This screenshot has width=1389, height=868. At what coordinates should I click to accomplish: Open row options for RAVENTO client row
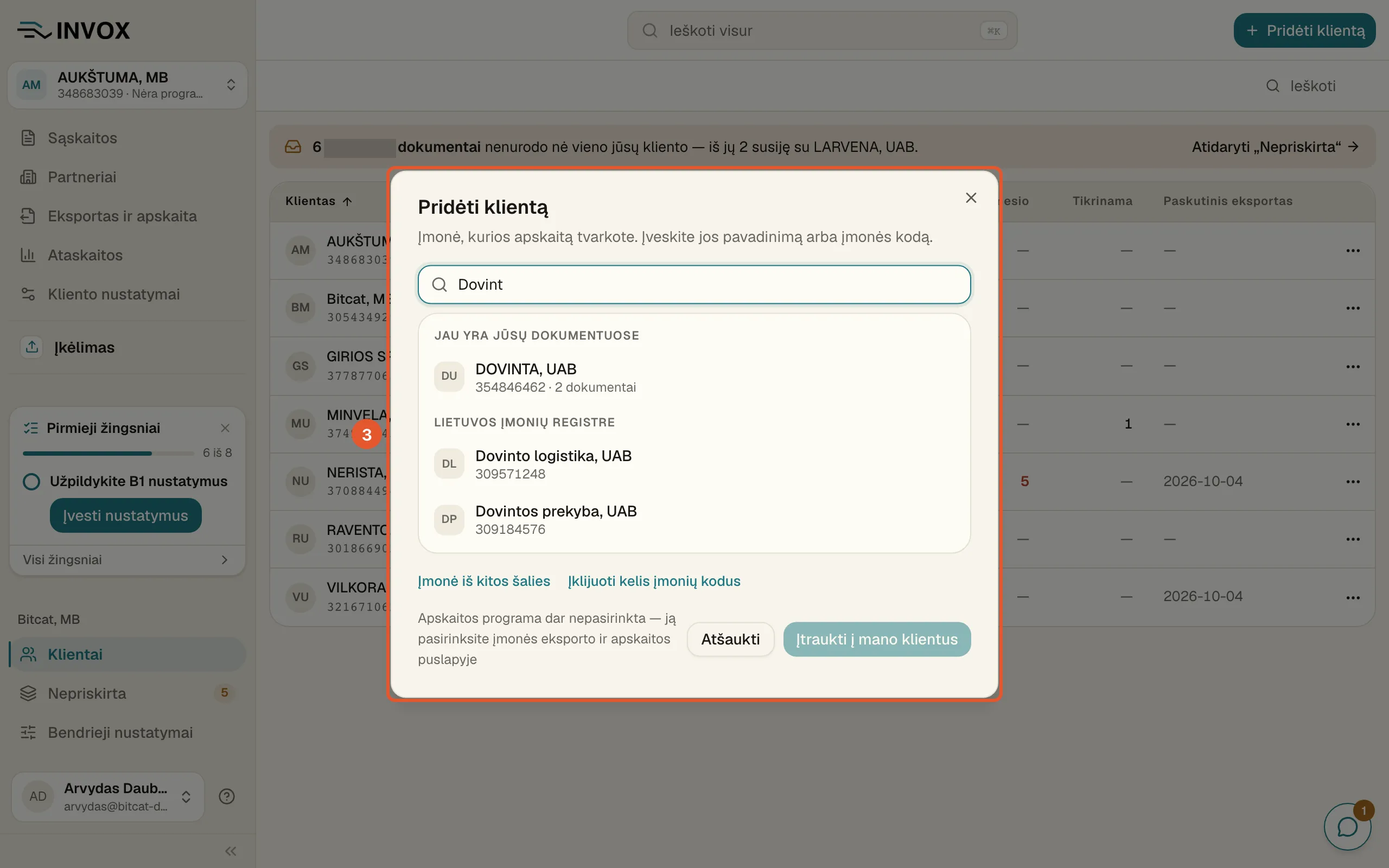1353,539
